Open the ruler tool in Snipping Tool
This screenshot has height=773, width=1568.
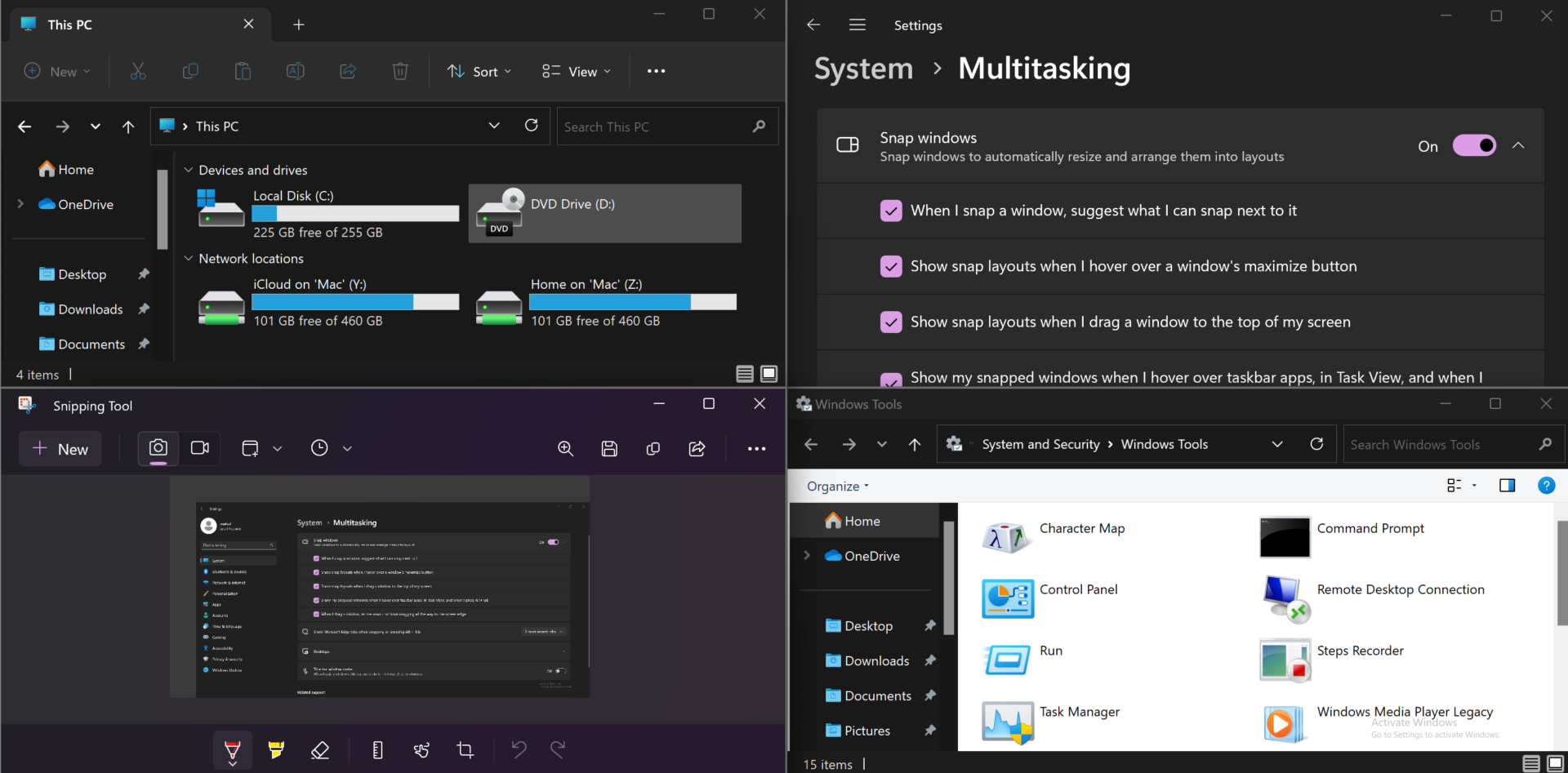[377, 750]
